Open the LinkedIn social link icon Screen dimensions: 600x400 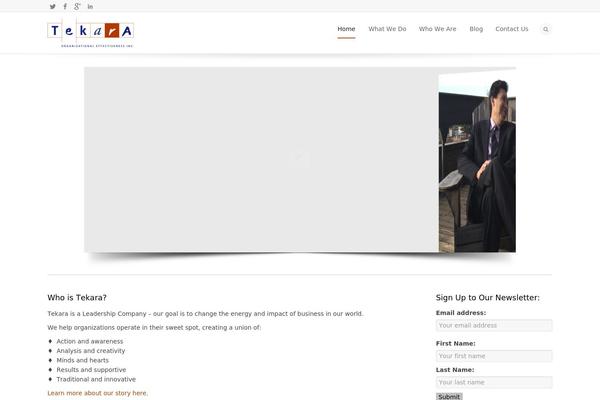click(x=90, y=7)
